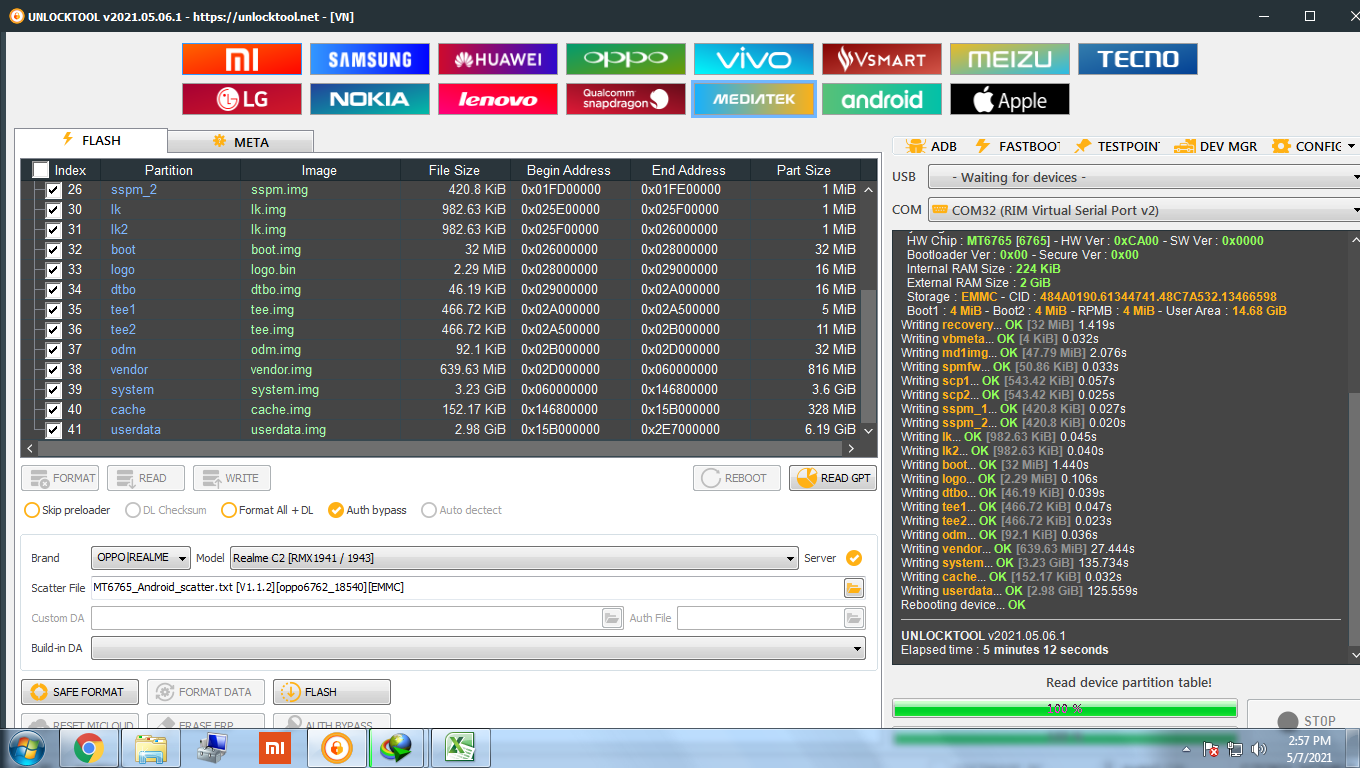Switch to the FLASH tab

pos(91,141)
